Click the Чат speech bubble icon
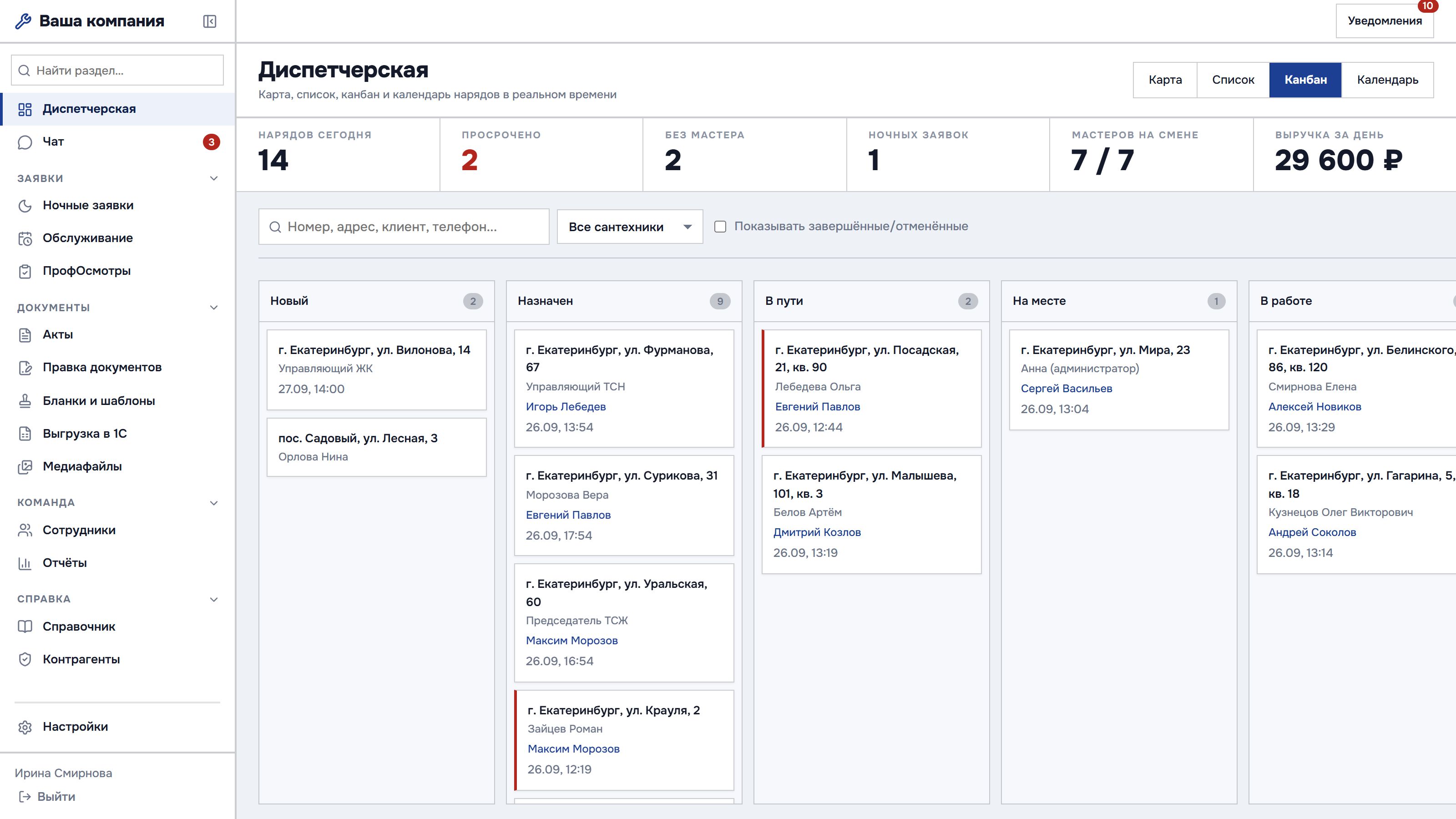The width and height of the screenshot is (1456, 819). point(25,142)
